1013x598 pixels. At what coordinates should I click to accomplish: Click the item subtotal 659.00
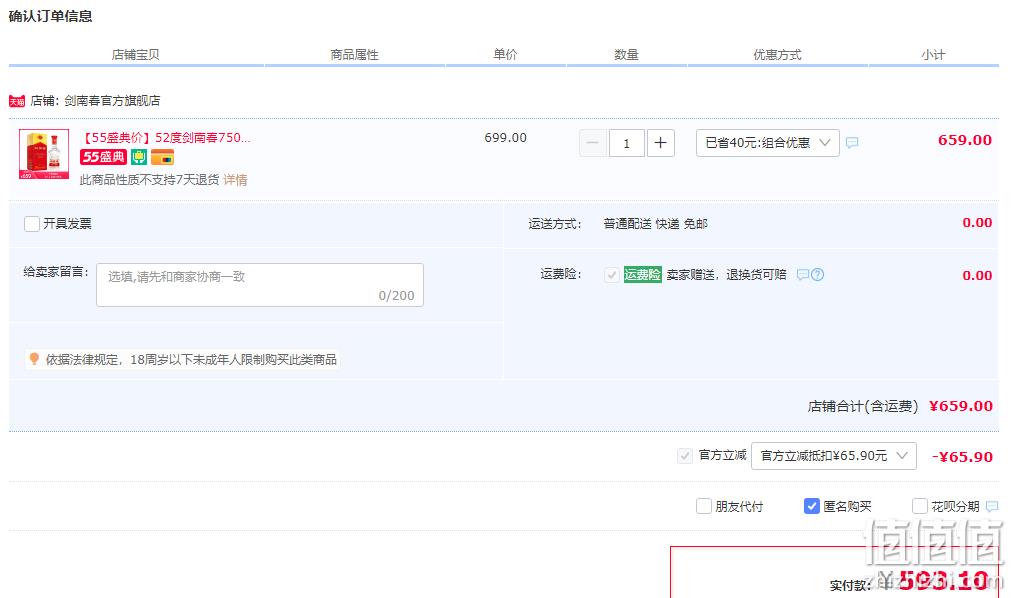965,140
